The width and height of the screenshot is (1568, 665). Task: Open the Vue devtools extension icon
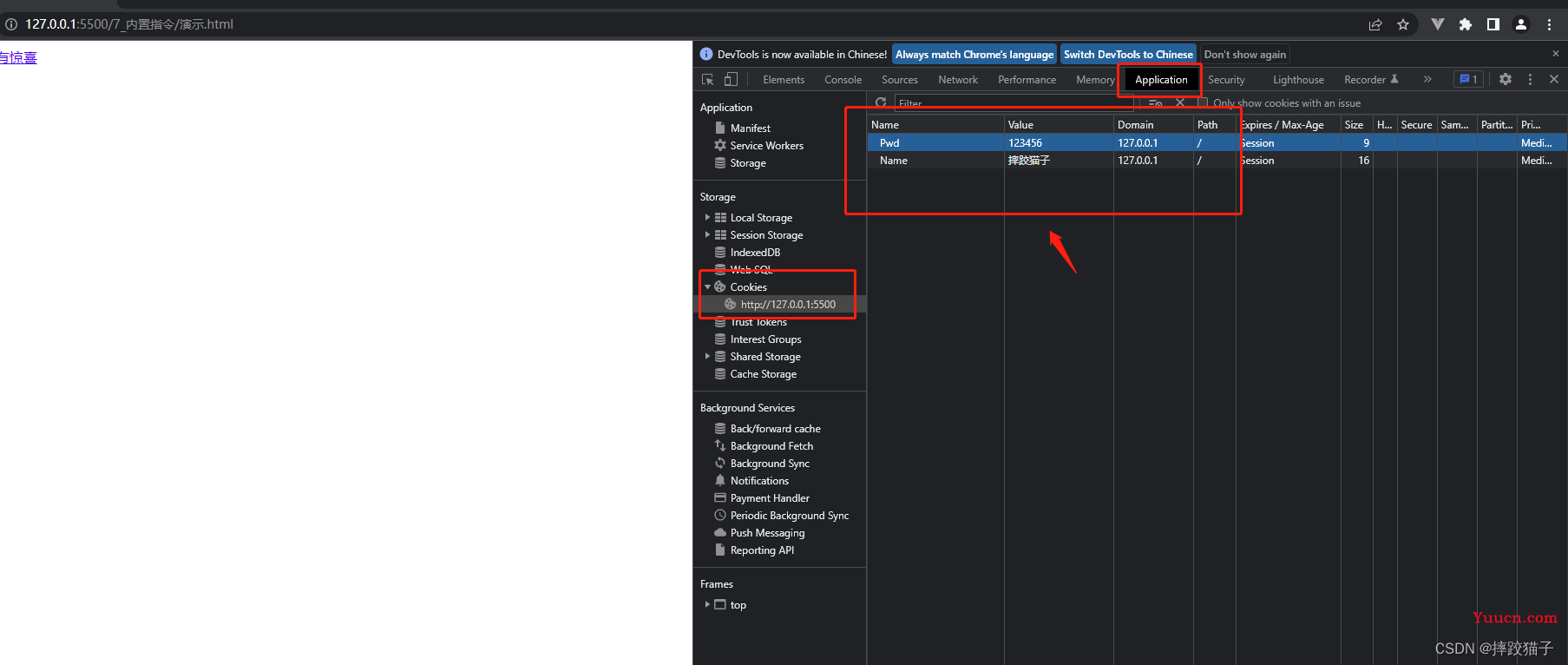(x=1438, y=24)
